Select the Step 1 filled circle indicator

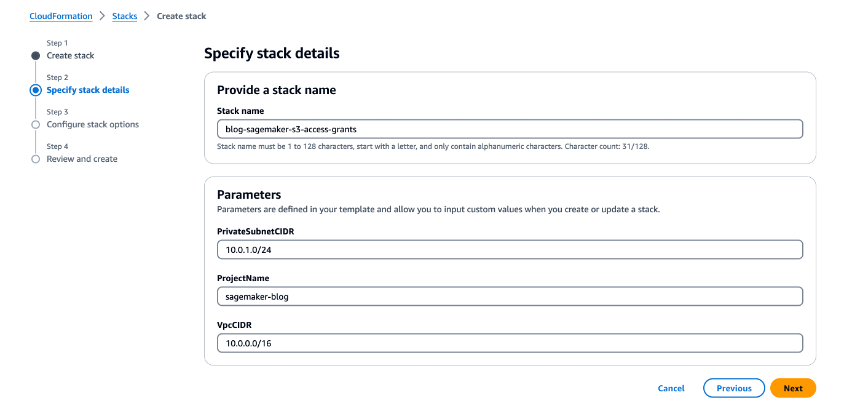click(36, 56)
